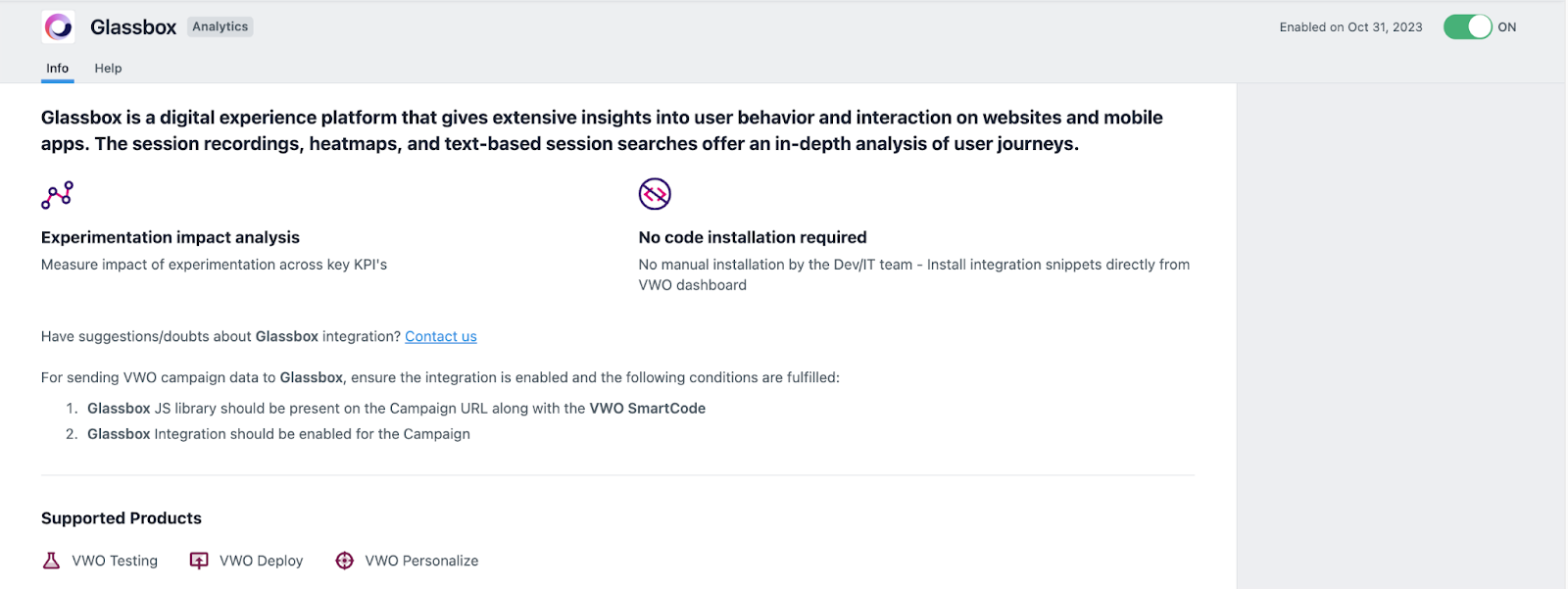Click the Analytics category badge
1568x589 pixels.
click(x=220, y=26)
